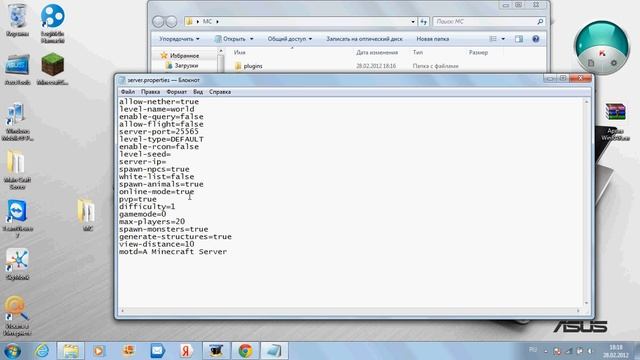The image size is (640, 360).
Task: Click the Notepad vertical scrollbar up arrow
Action: coord(587,101)
